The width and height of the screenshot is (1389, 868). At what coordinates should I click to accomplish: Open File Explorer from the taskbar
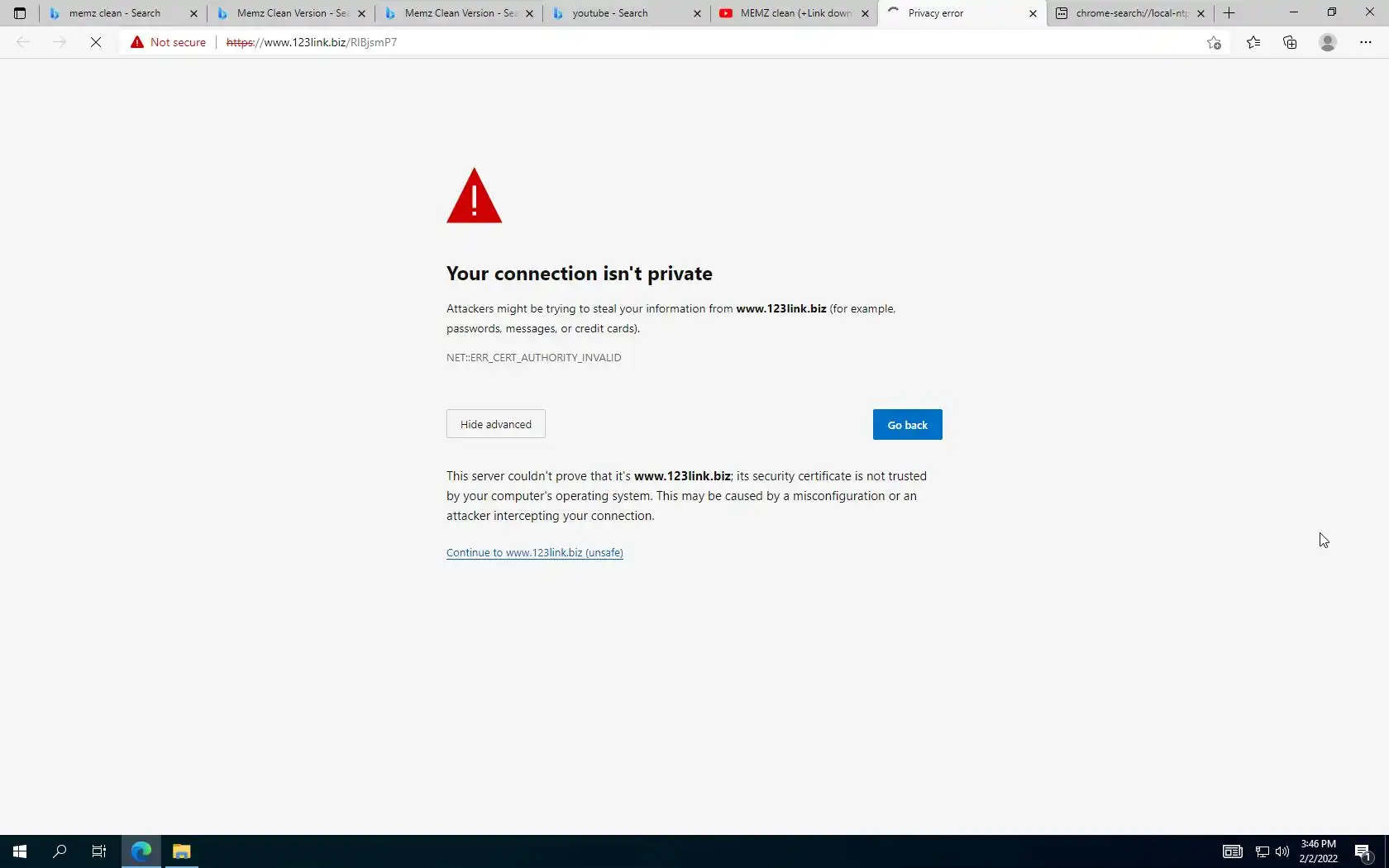click(182, 851)
